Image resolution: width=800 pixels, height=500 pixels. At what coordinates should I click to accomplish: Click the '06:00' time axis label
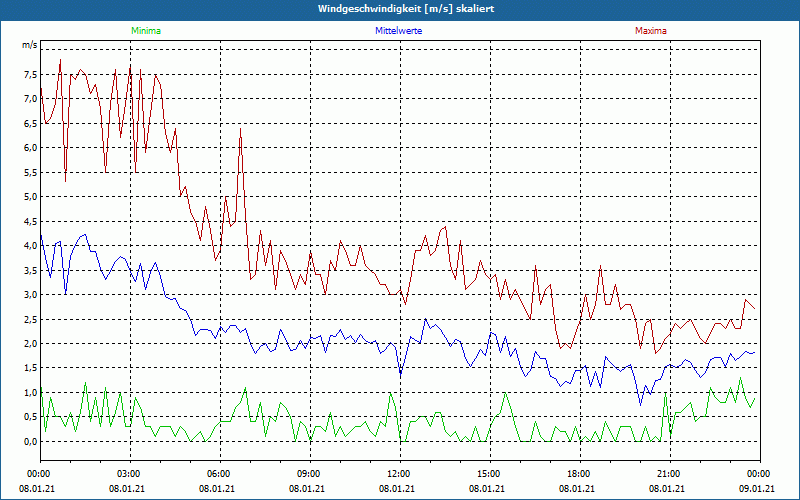220,474
